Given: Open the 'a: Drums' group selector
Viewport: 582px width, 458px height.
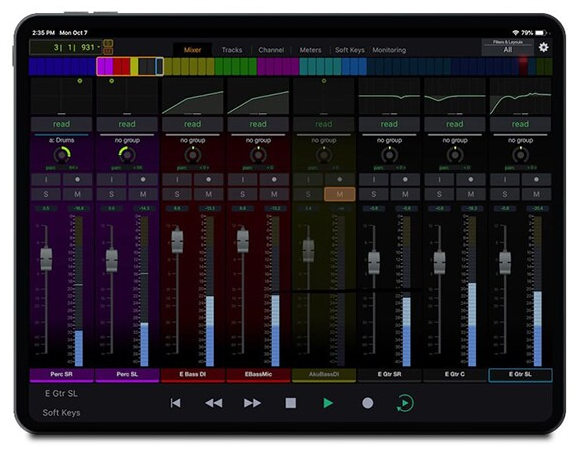Looking at the screenshot, I should (x=62, y=140).
